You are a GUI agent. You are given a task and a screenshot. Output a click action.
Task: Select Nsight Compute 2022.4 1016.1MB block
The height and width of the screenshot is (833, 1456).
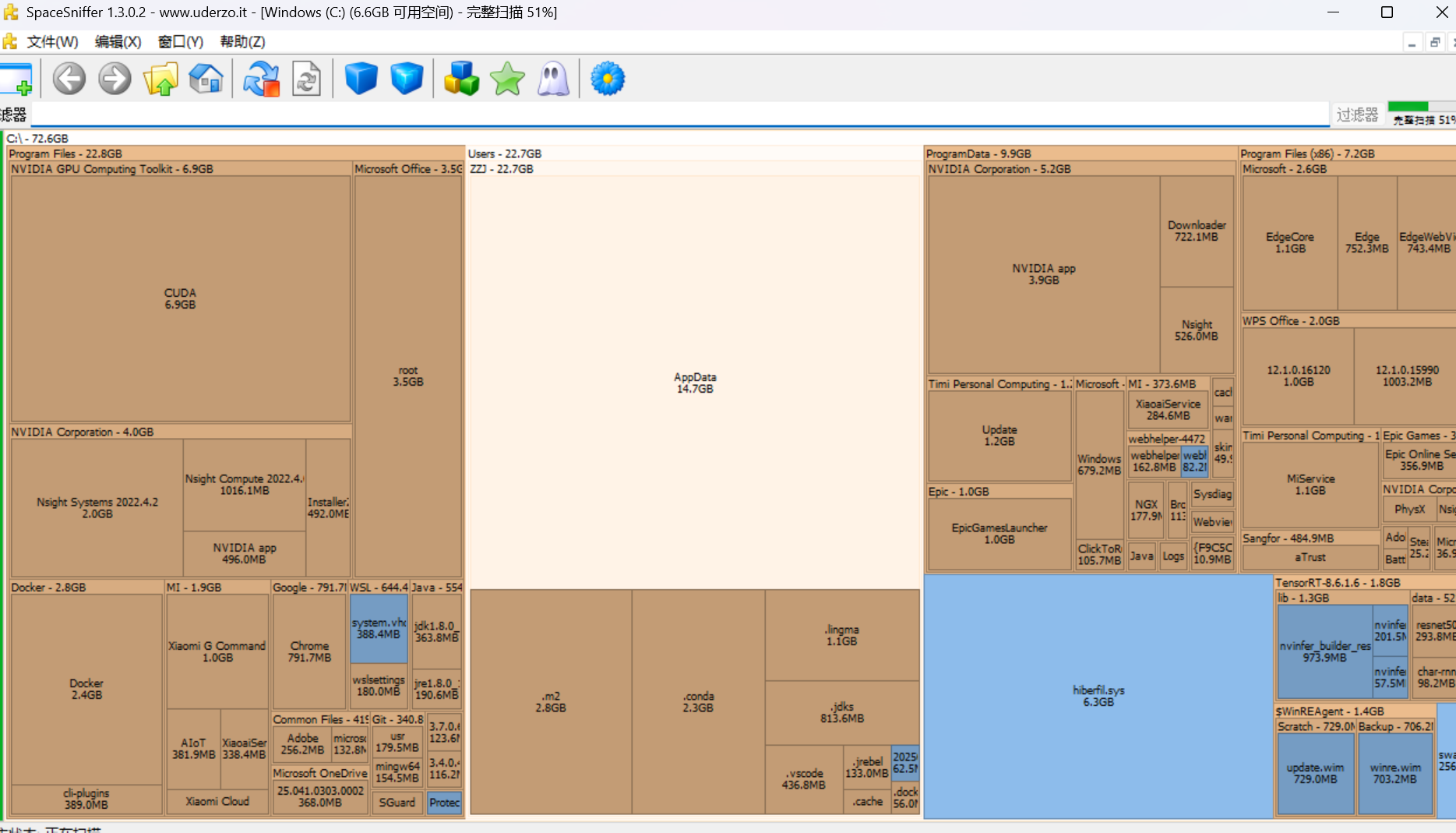(245, 485)
